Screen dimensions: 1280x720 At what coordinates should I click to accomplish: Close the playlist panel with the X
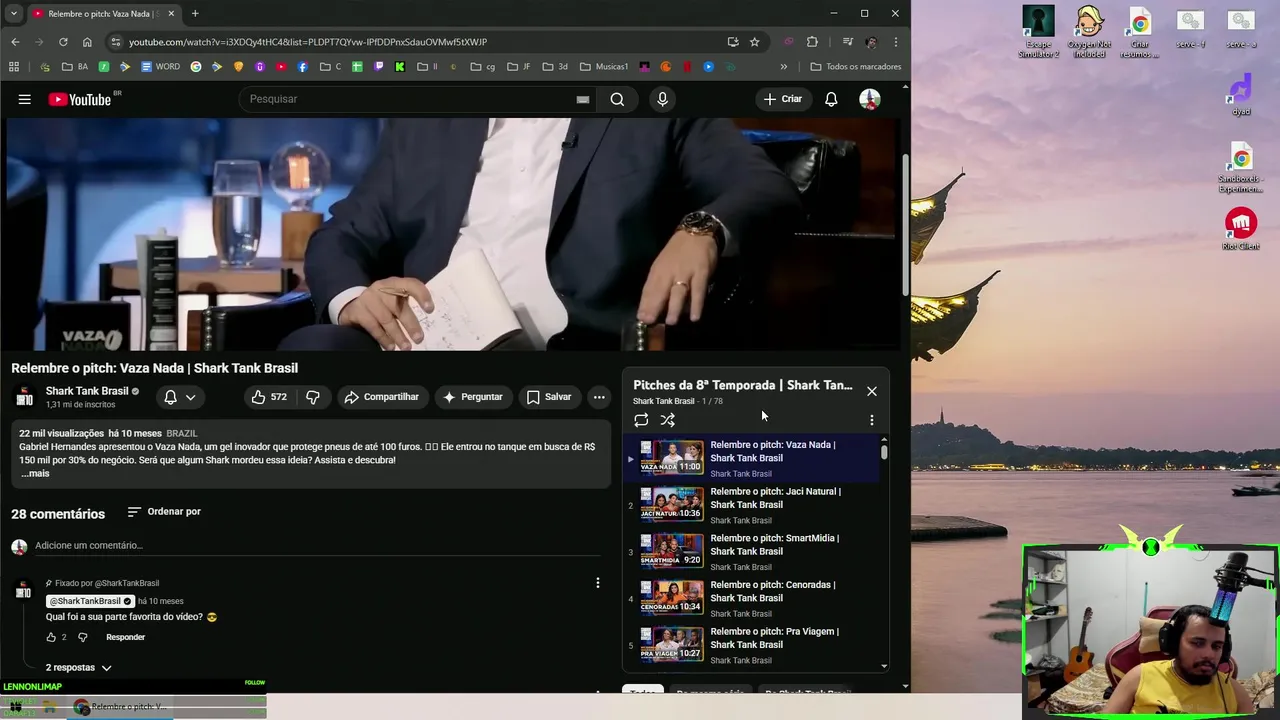coord(872,391)
